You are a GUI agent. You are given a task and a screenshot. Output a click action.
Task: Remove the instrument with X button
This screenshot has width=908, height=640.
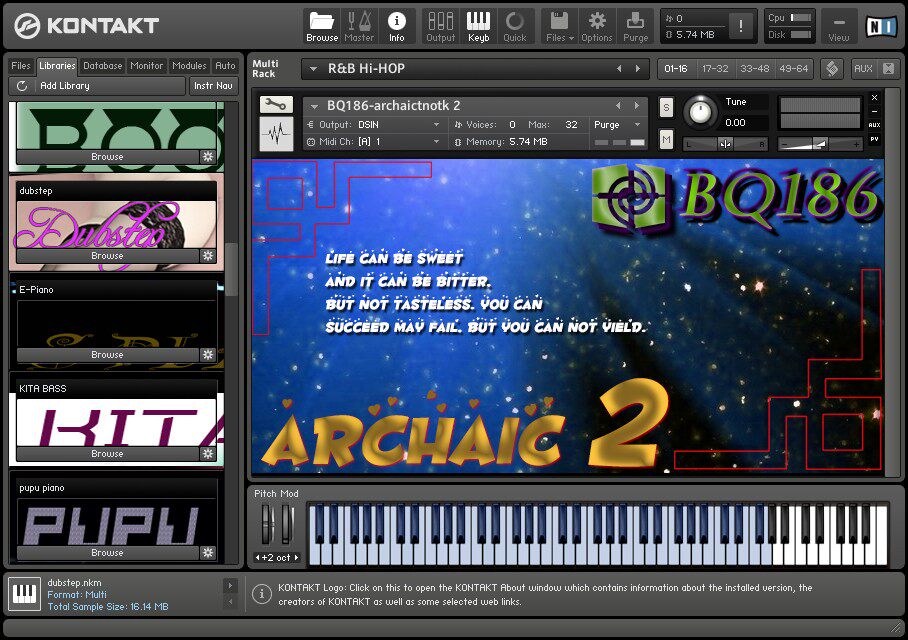tap(874, 97)
